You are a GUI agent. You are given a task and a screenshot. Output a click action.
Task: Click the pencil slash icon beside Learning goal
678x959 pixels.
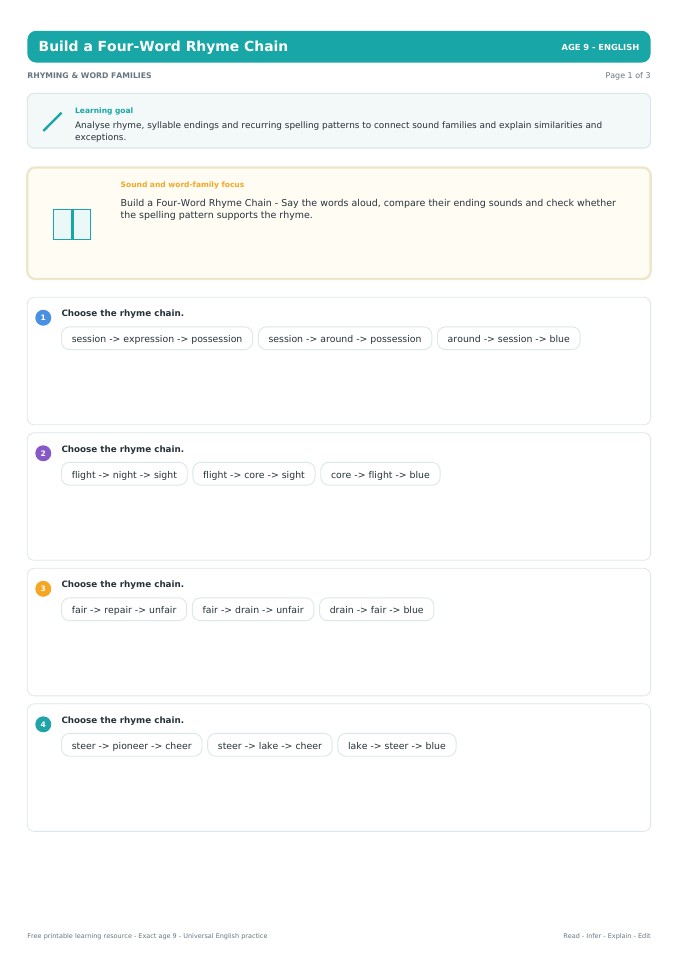(53, 121)
